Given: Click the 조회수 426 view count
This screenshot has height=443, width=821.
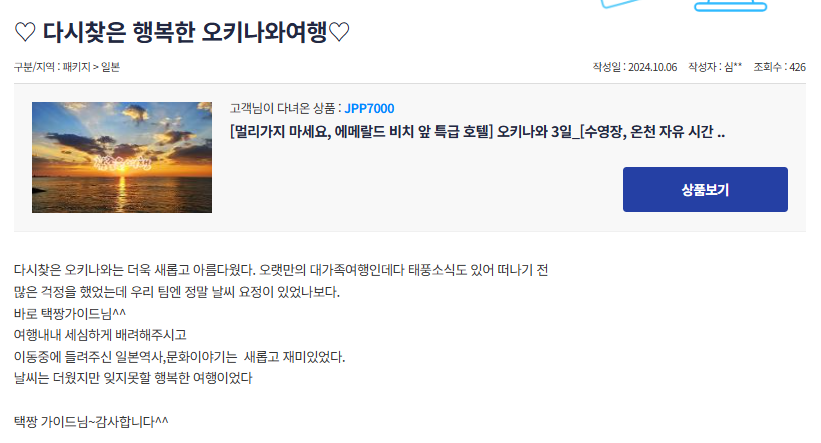Looking at the screenshot, I should pyautogui.click(x=780, y=67).
